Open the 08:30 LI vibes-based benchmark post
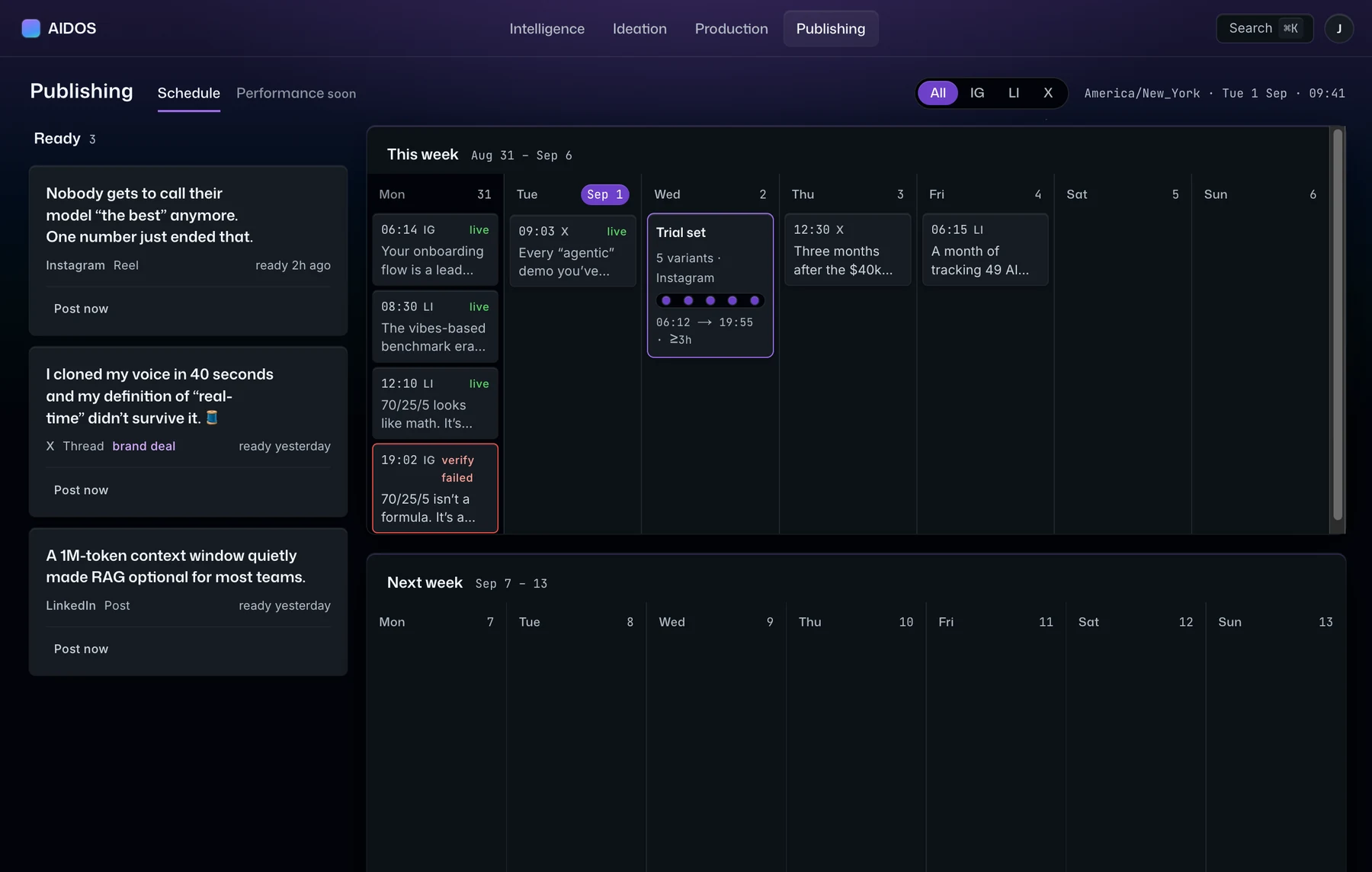Screen dimensions: 1372x872 [x=434, y=326]
